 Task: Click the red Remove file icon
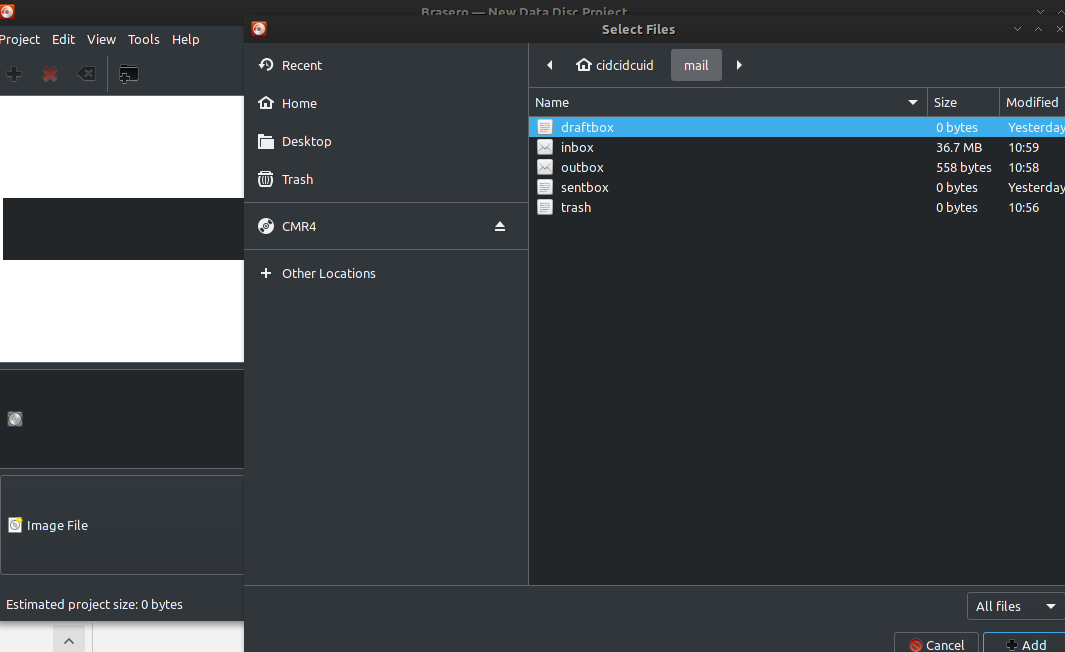[50, 73]
